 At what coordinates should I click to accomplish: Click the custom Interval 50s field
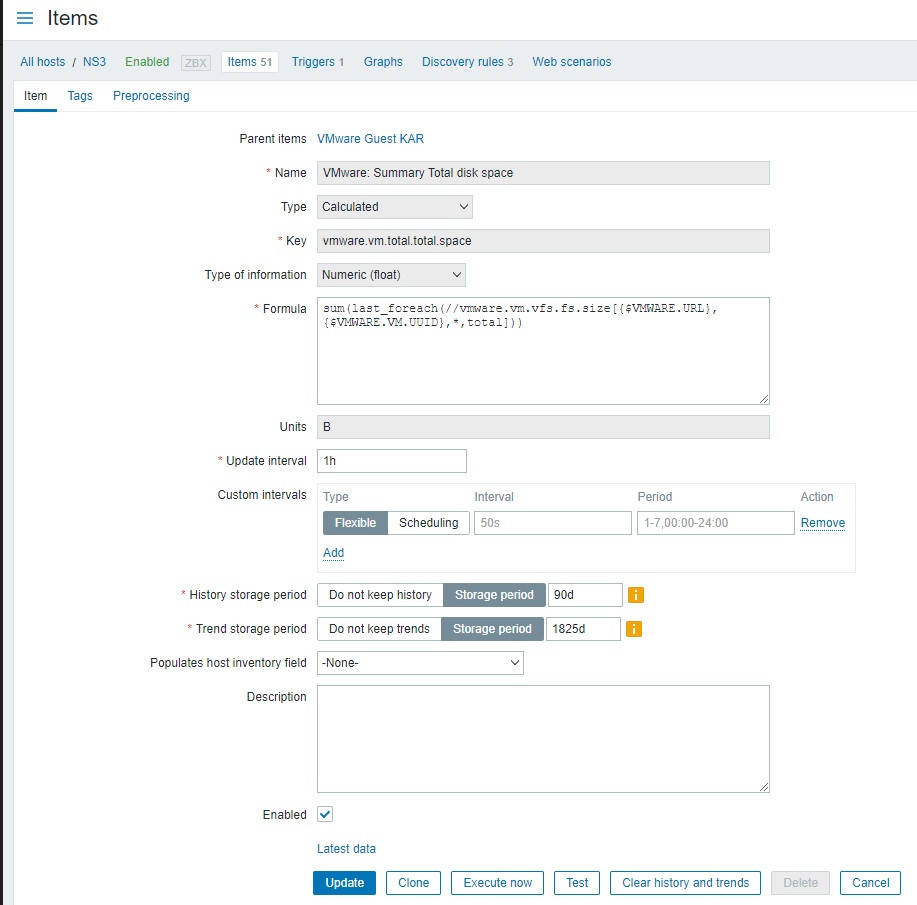(553, 523)
